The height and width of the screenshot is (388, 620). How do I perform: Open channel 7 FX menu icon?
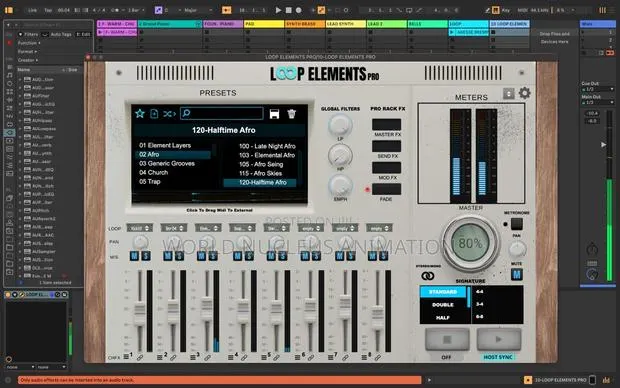[x=331, y=357]
